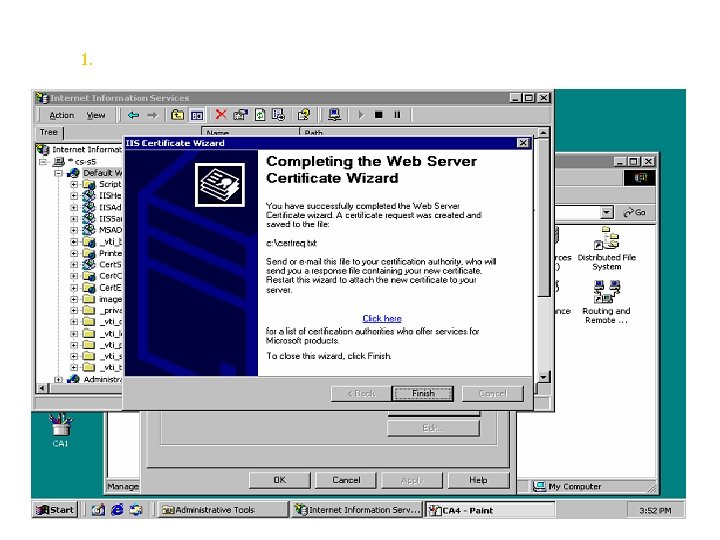The height and width of the screenshot is (540, 720).
Task: Click scroll-down arrow of IIS right pane
Action: pyautogui.click(x=543, y=377)
